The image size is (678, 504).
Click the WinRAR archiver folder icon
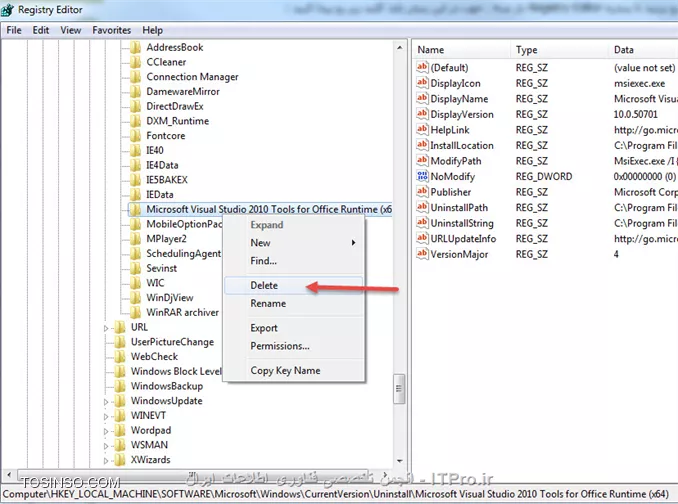tap(136, 312)
